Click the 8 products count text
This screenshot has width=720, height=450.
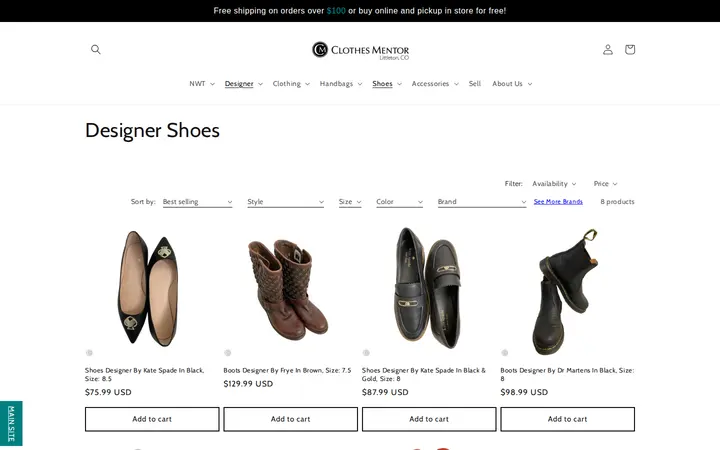click(617, 202)
